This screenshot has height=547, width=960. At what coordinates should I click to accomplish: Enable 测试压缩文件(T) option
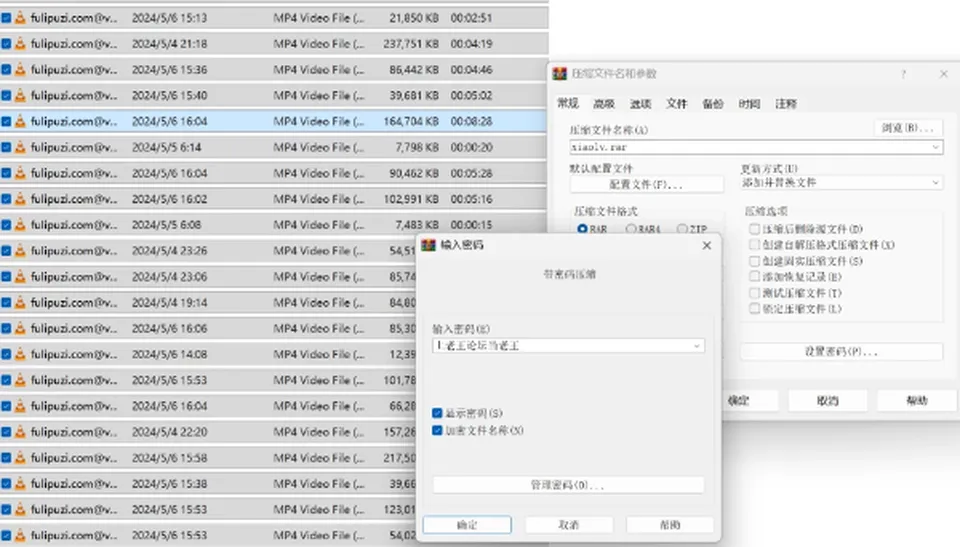coord(754,293)
